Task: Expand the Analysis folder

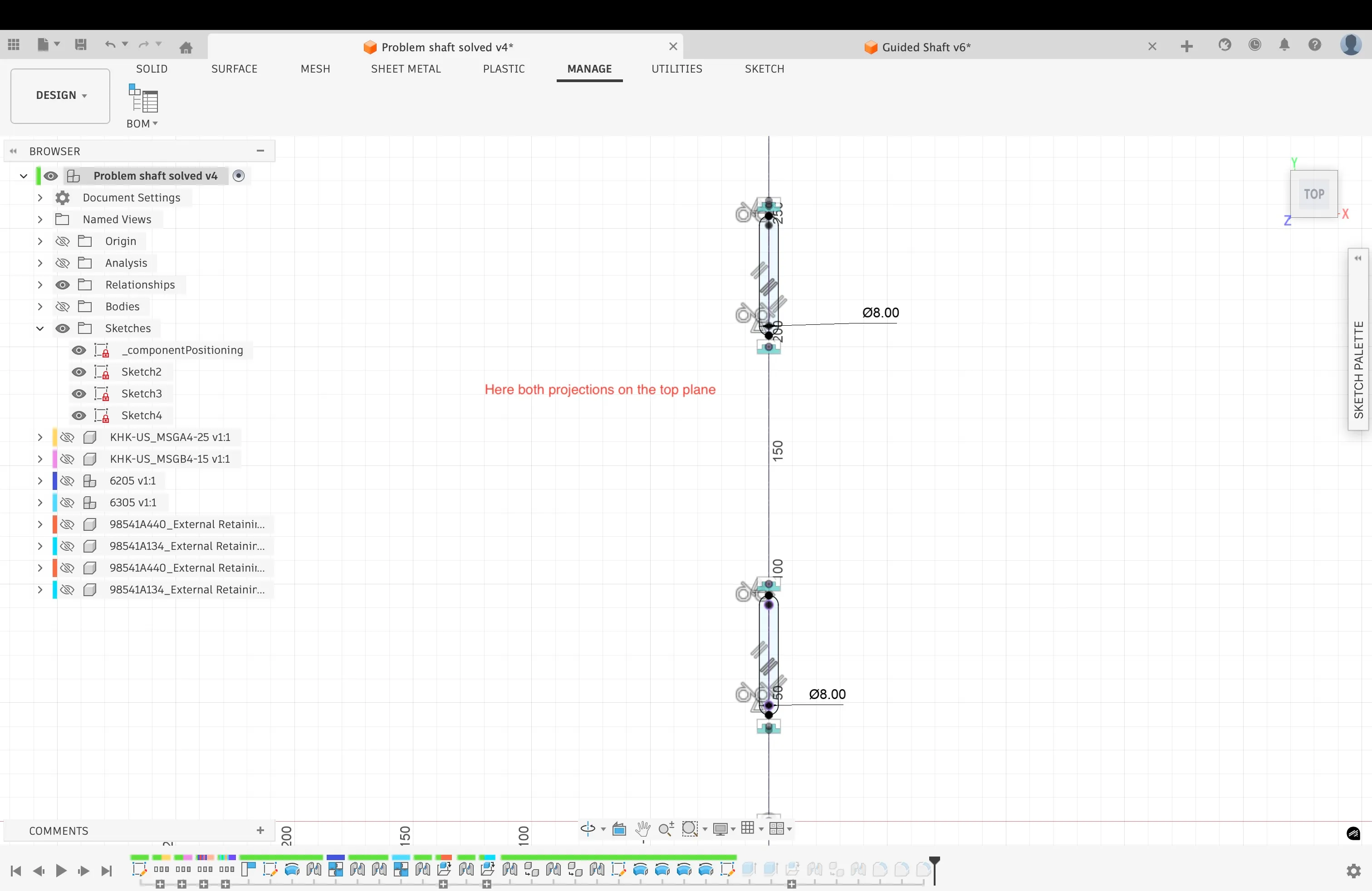Action: [x=40, y=263]
